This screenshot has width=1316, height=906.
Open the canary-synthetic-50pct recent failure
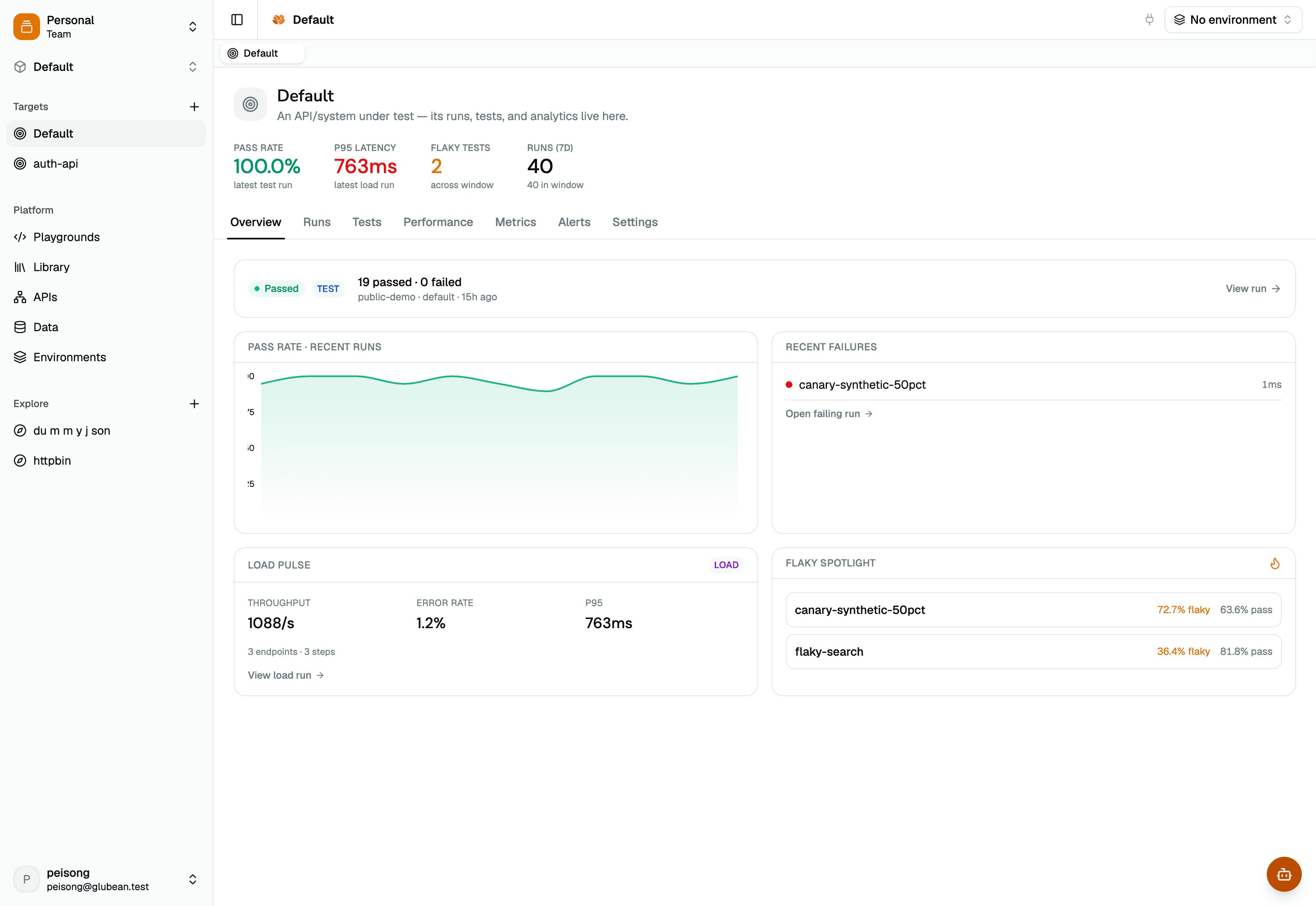click(1033, 384)
